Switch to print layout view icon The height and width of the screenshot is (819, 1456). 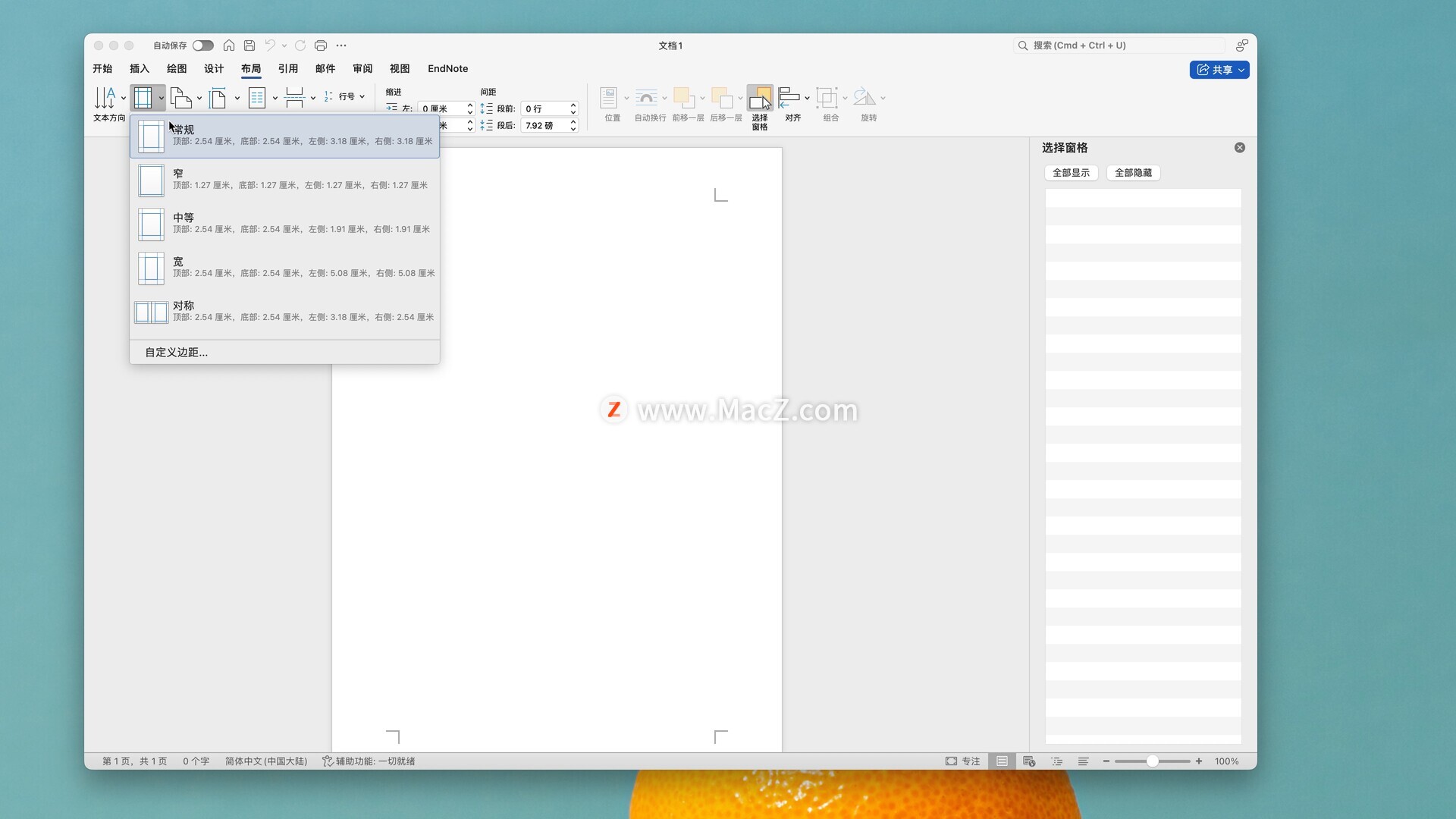tap(1002, 761)
